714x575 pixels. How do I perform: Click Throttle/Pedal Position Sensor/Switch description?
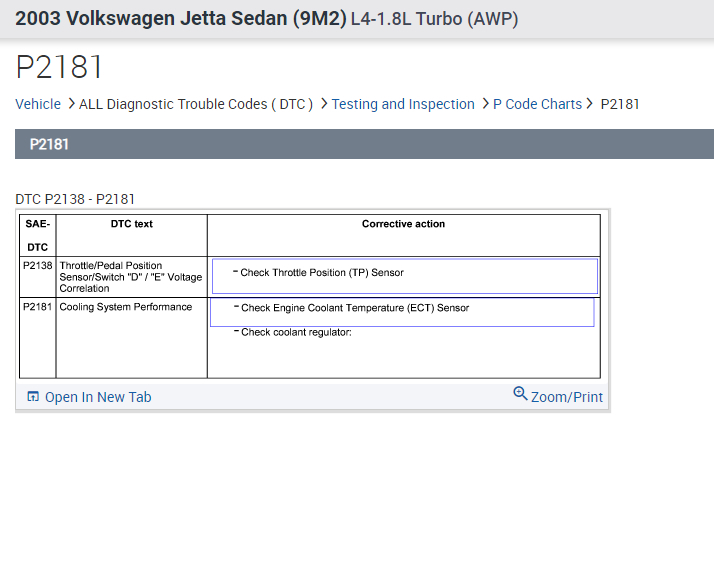point(131,277)
